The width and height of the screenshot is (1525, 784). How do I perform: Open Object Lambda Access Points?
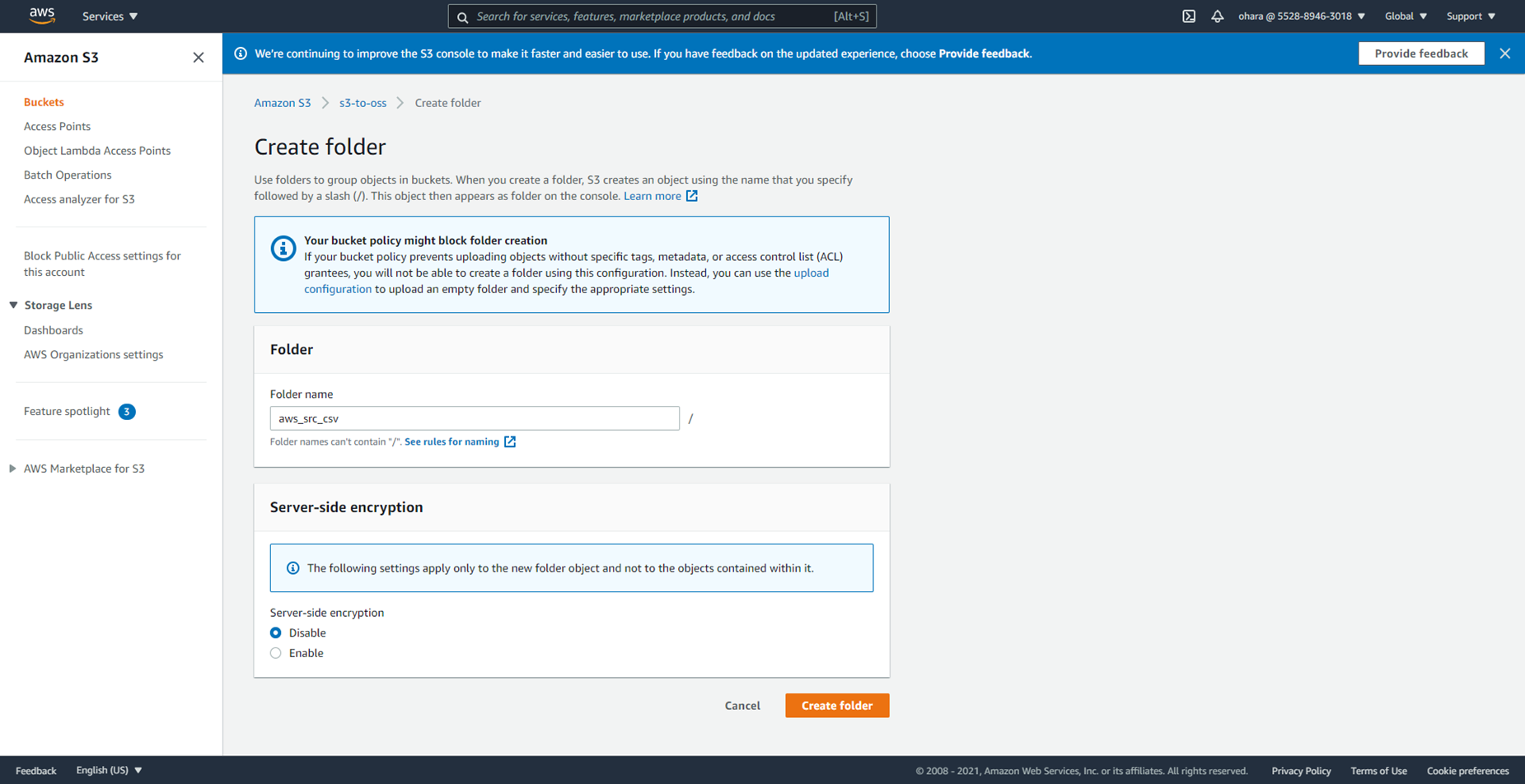[97, 151]
